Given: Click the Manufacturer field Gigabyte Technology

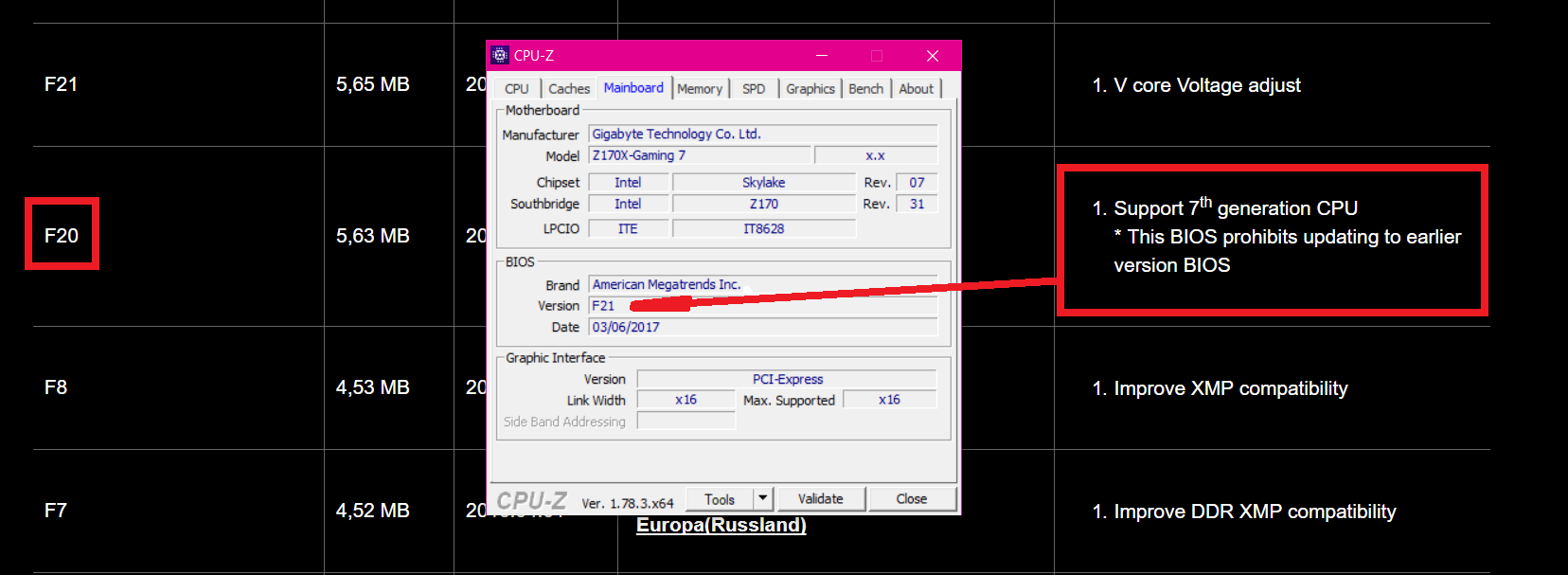Looking at the screenshot, I should [763, 134].
